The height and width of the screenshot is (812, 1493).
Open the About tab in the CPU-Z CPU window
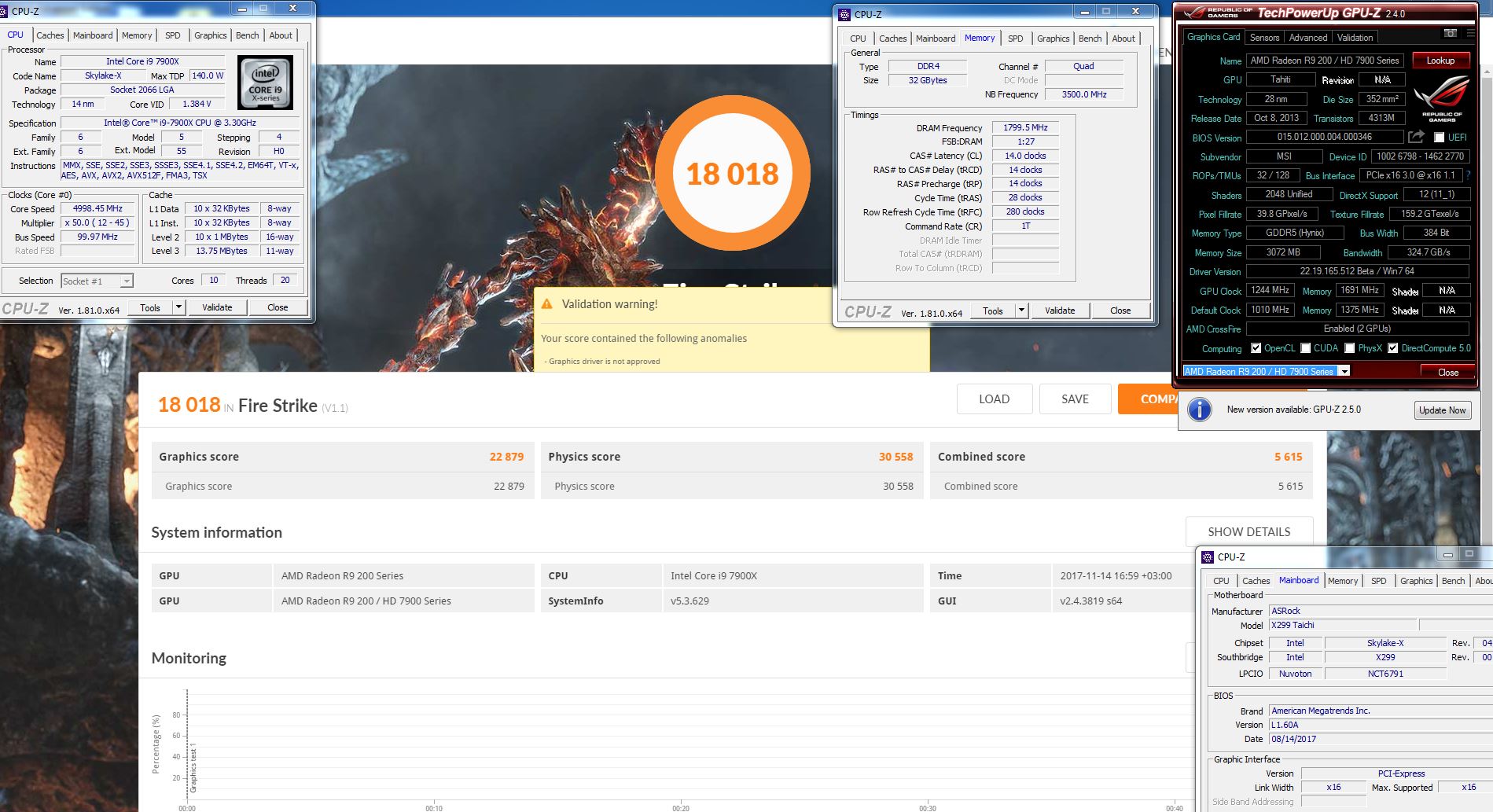click(x=281, y=35)
